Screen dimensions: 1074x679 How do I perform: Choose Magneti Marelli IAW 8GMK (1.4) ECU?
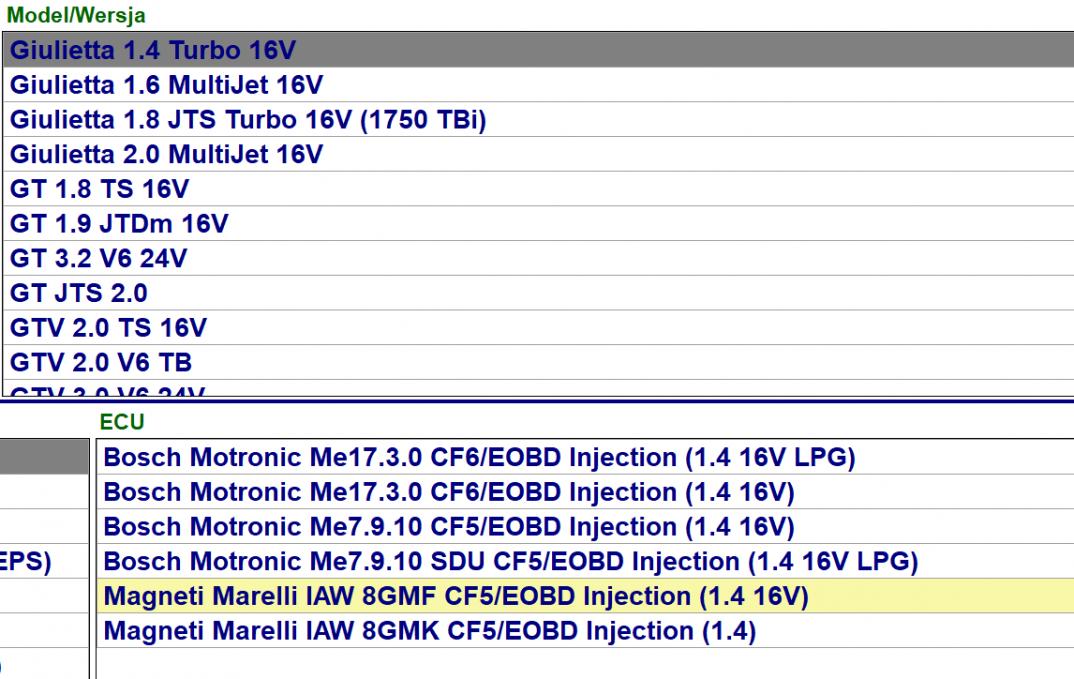click(430, 631)
